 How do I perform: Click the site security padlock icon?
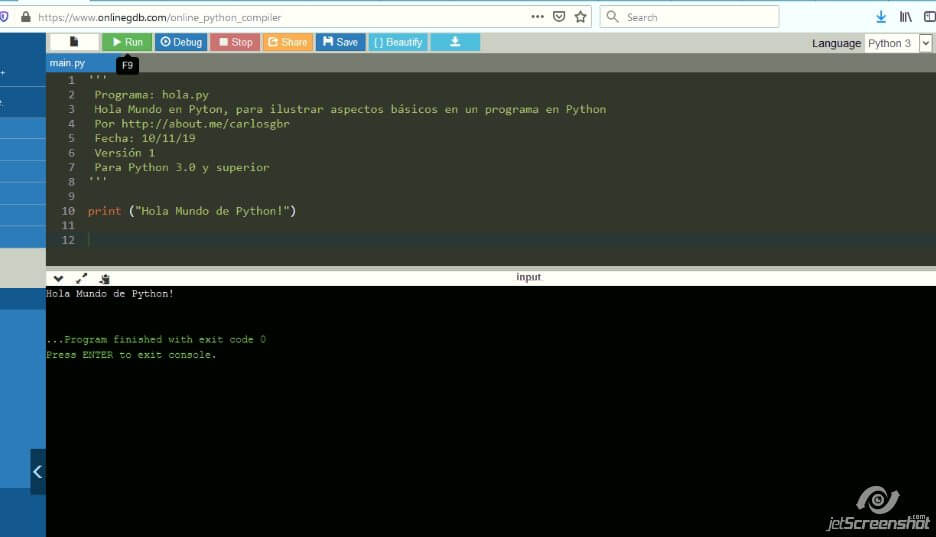pos(26,17)
